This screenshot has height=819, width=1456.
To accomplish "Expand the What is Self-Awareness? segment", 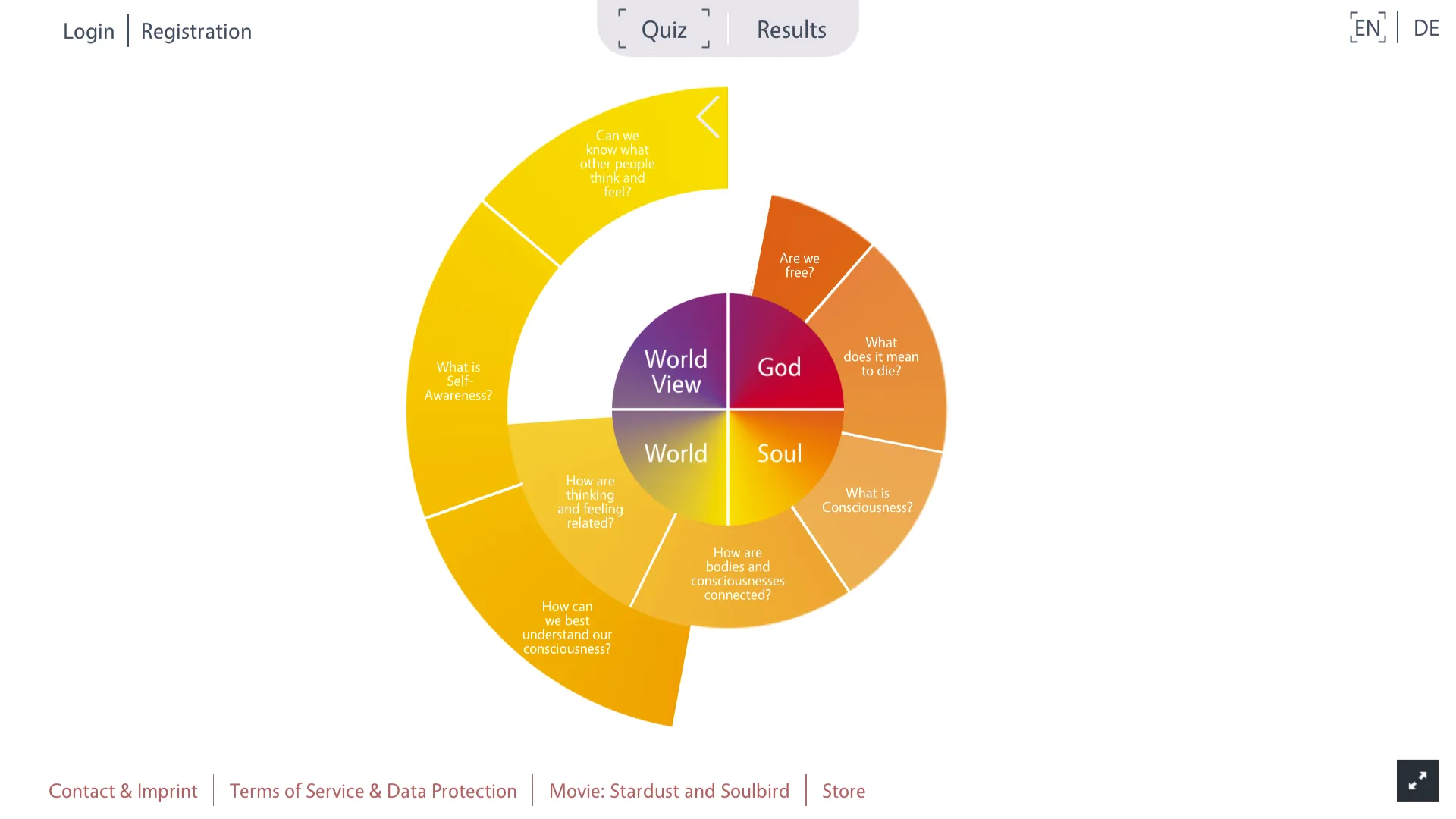I will 458,381.
